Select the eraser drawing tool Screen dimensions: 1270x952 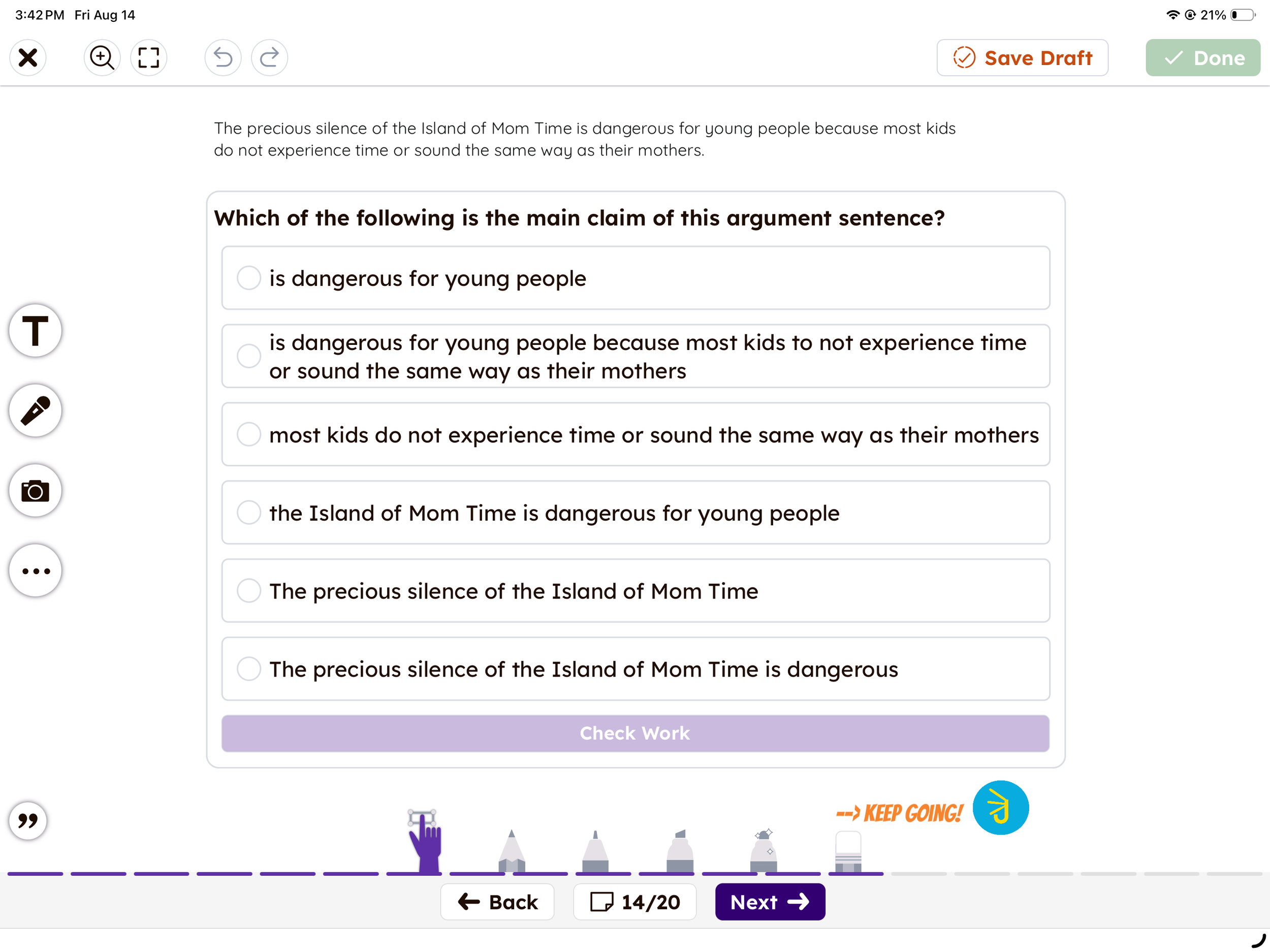click(x=848, y=851)
